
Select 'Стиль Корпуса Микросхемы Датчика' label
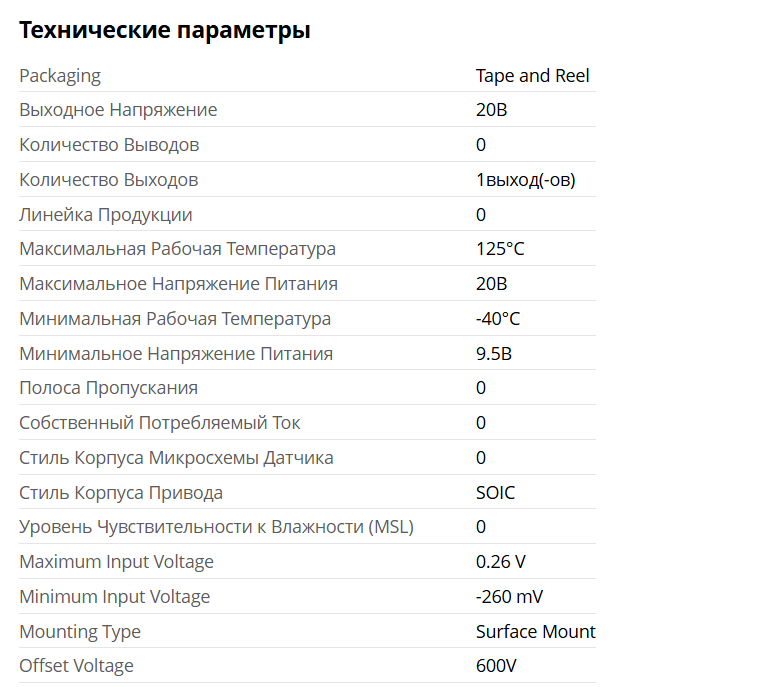tap(176, 458)
